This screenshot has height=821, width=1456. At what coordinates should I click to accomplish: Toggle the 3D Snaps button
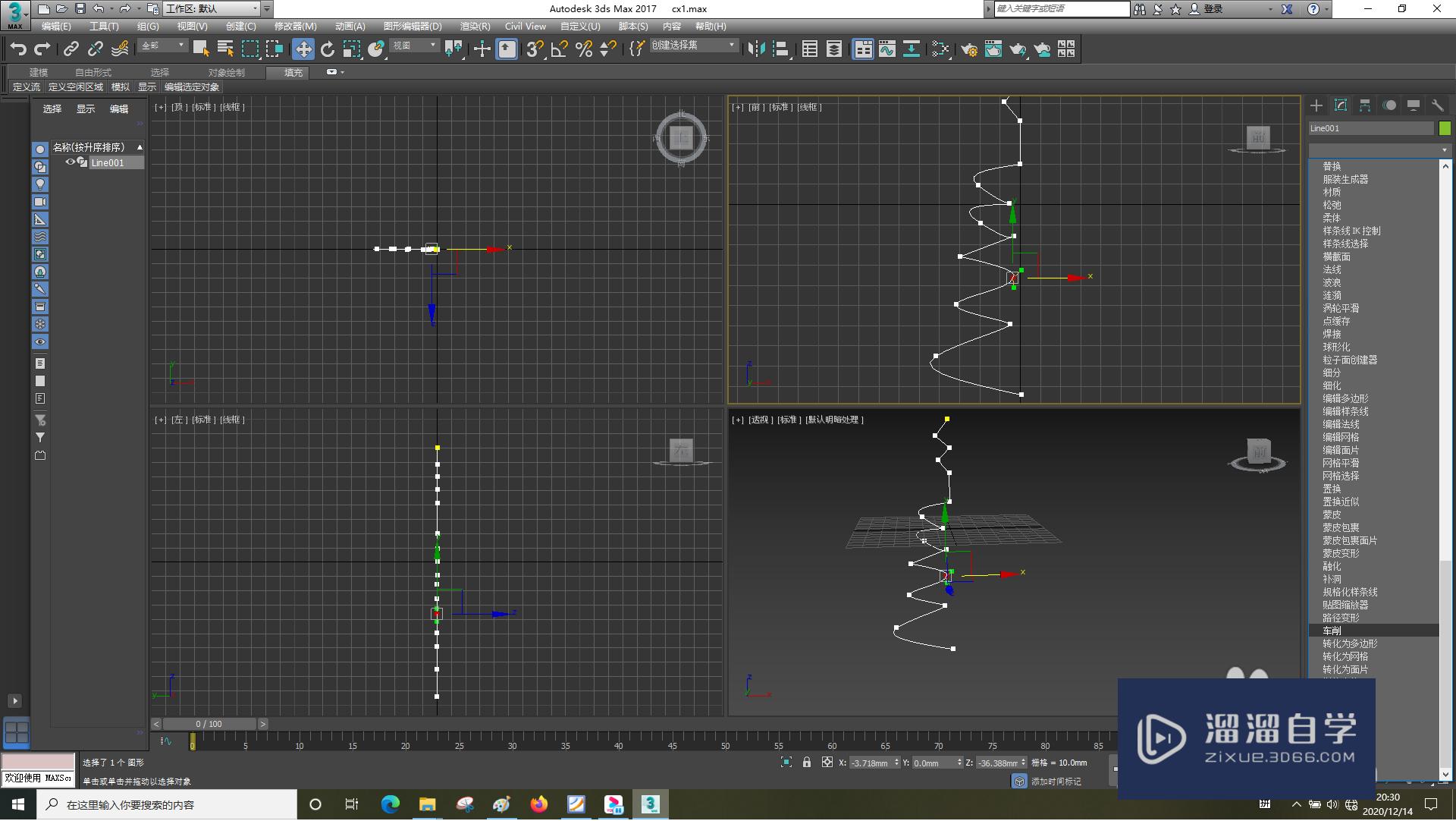point(535,49)
